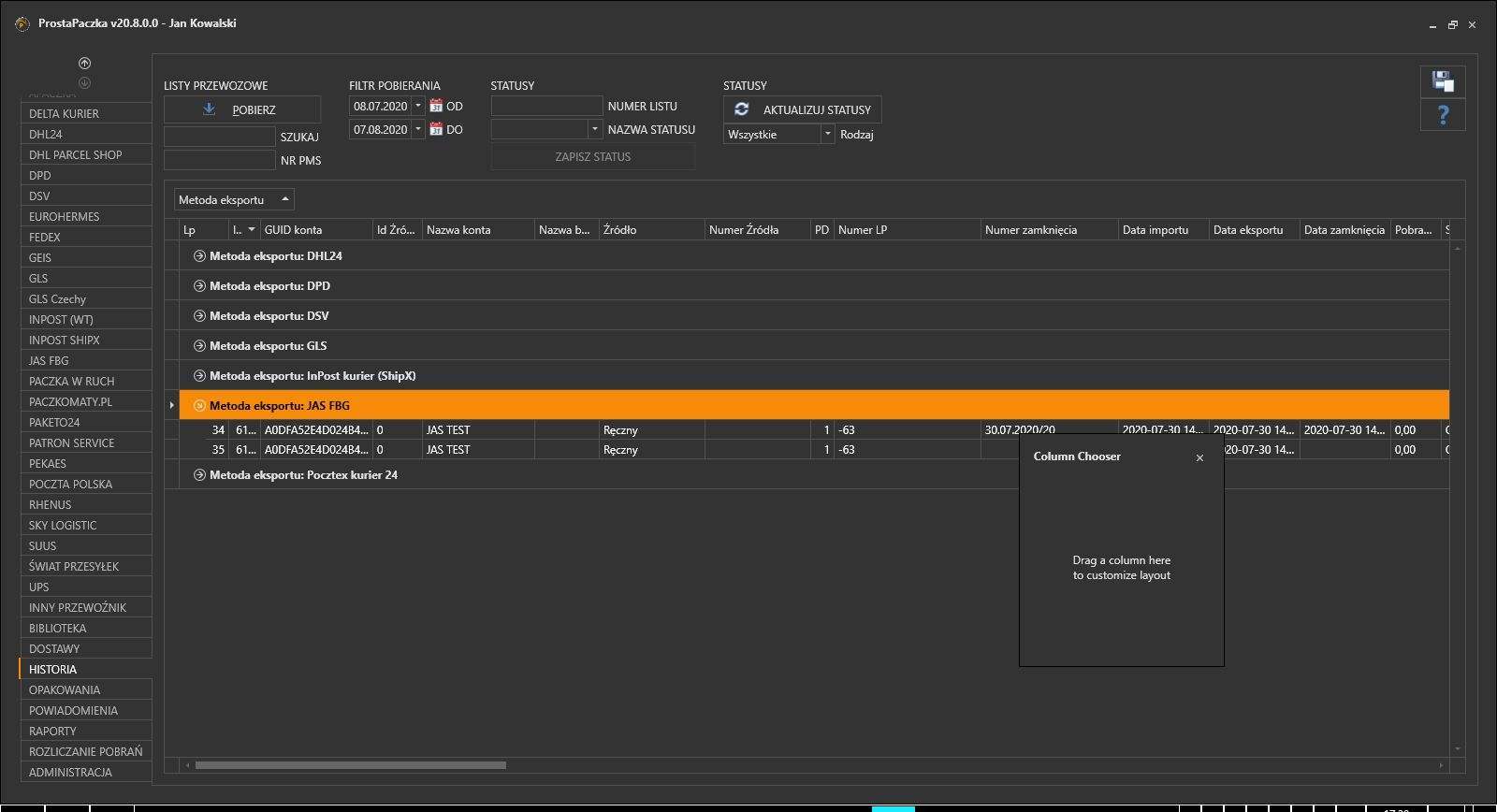Open the 07.08.2020 date dropdown arrow
This screenshot has height=812, width=1497.
coord(418,129)
